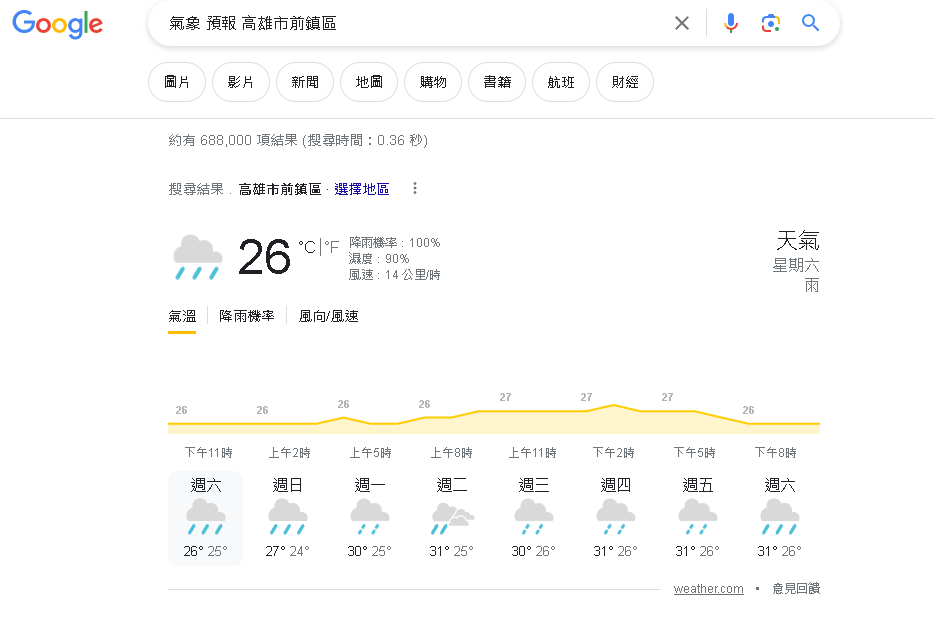This screenshot has height=628, width=934.
Task: Select the 週六 26° 25° forecast day
Action: coord(206,518)
